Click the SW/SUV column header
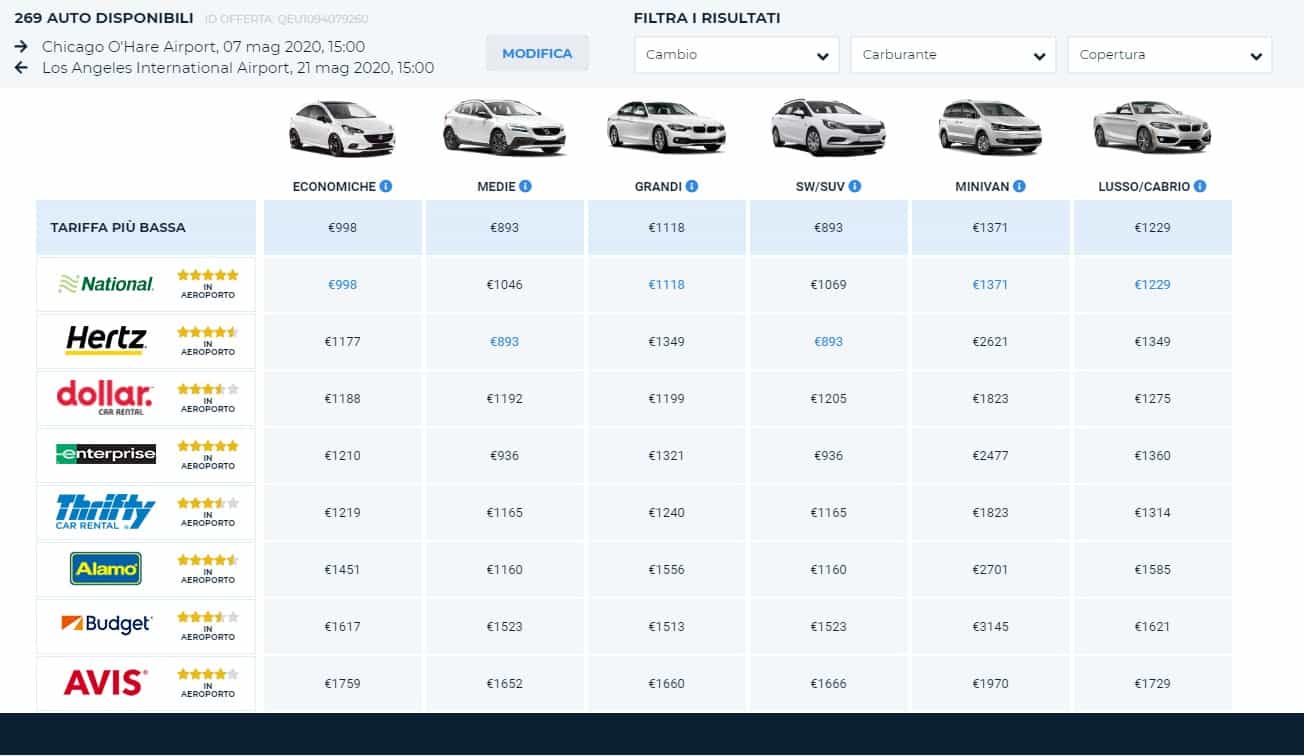 point(821,186)
